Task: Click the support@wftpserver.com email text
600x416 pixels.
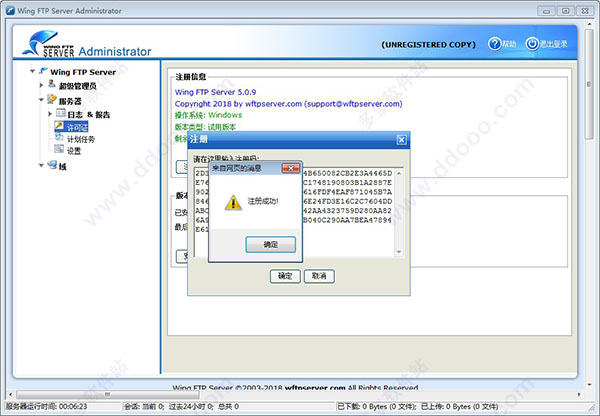Action: click(x=354, y=104)
